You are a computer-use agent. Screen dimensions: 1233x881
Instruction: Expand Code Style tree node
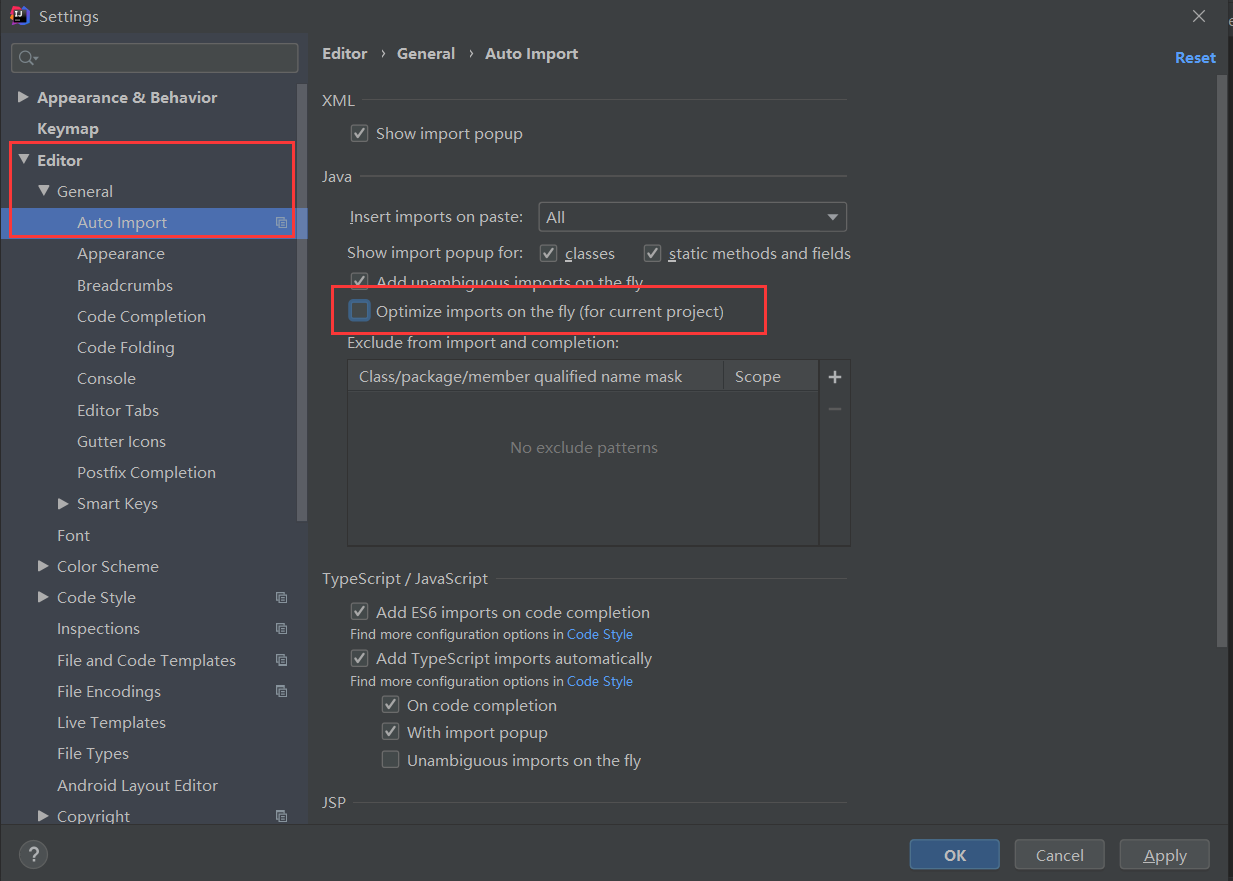[x=43, y=596]
